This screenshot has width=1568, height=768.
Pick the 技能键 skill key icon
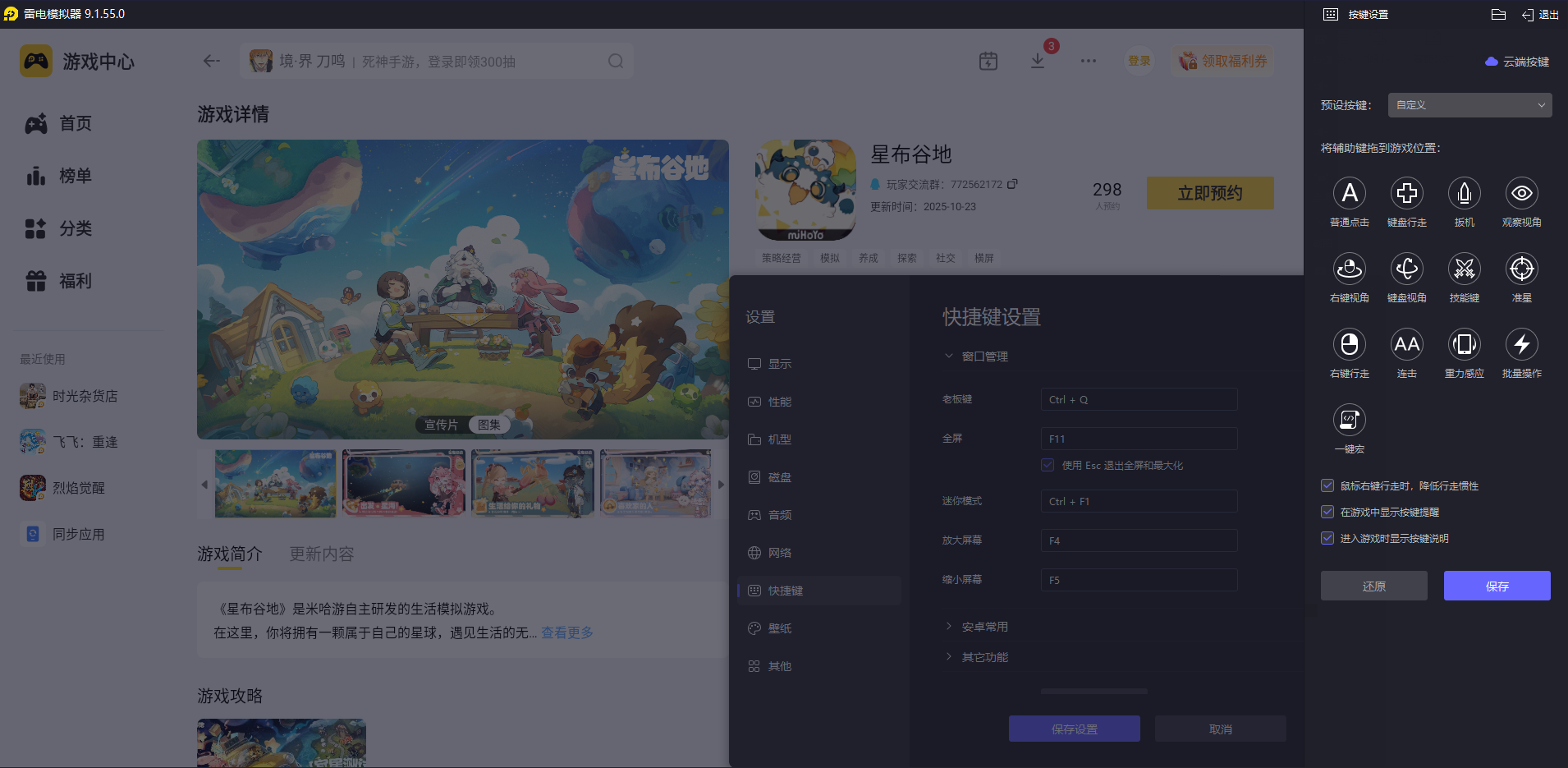1465,269
